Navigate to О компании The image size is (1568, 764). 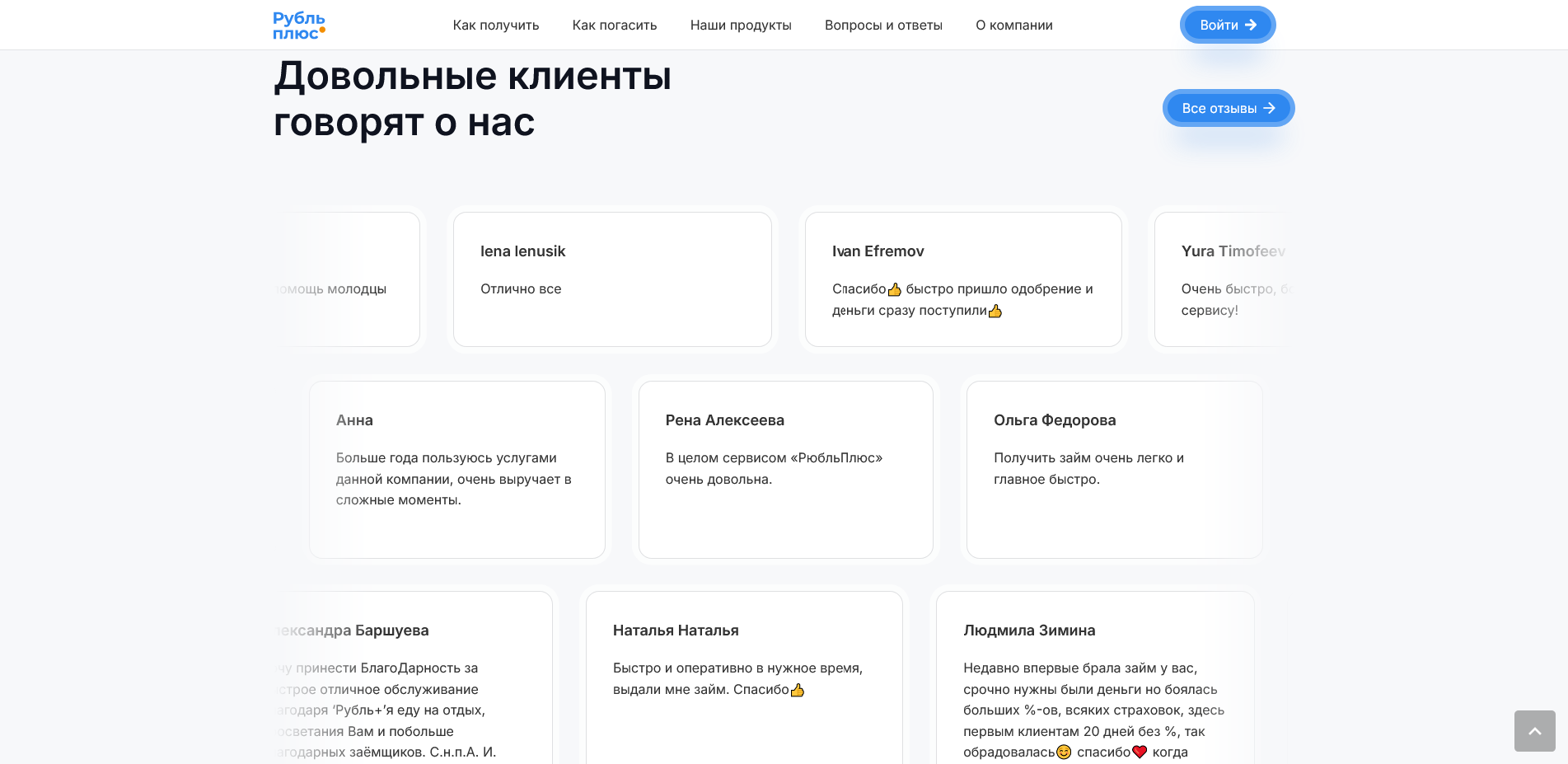tap(1013, 26)
